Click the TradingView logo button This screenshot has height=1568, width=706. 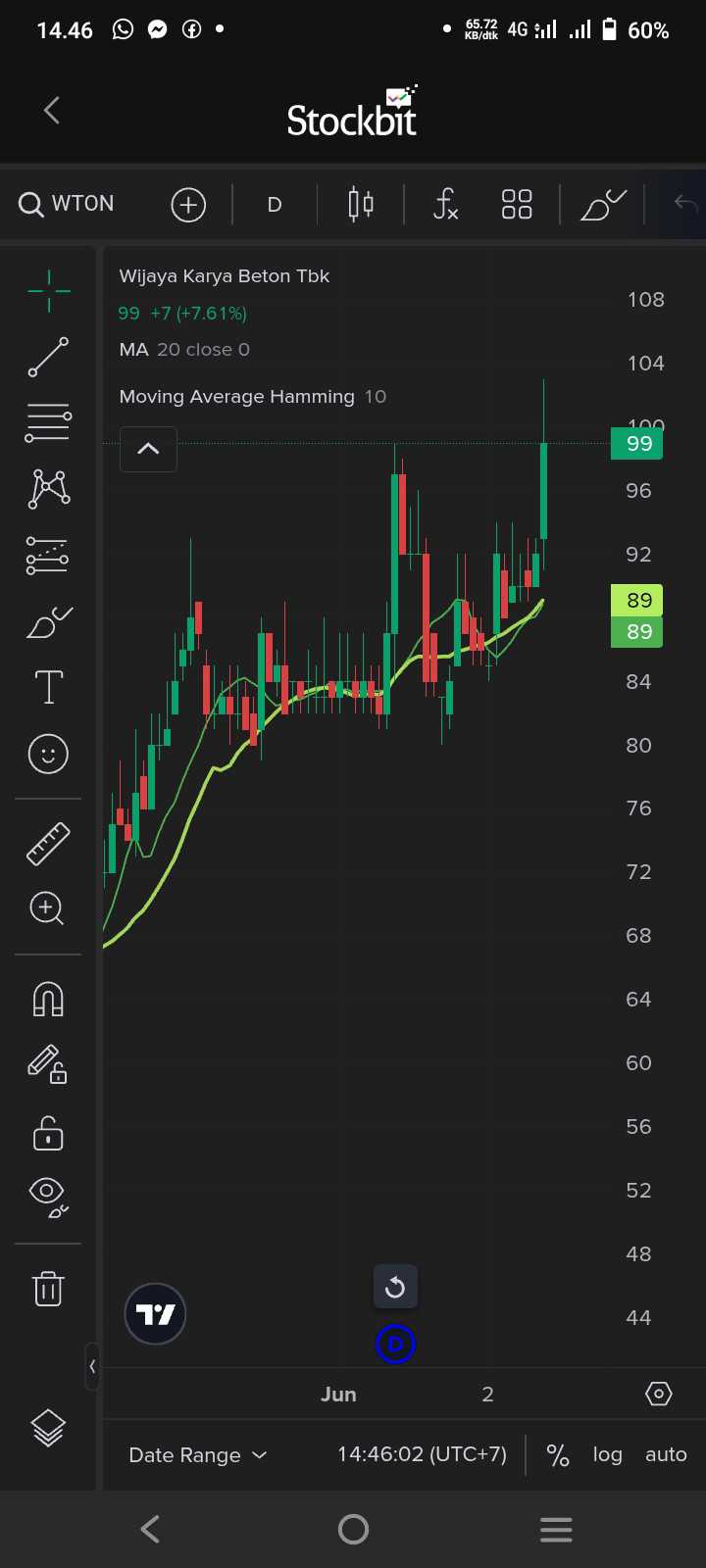tap(155, 1314)
